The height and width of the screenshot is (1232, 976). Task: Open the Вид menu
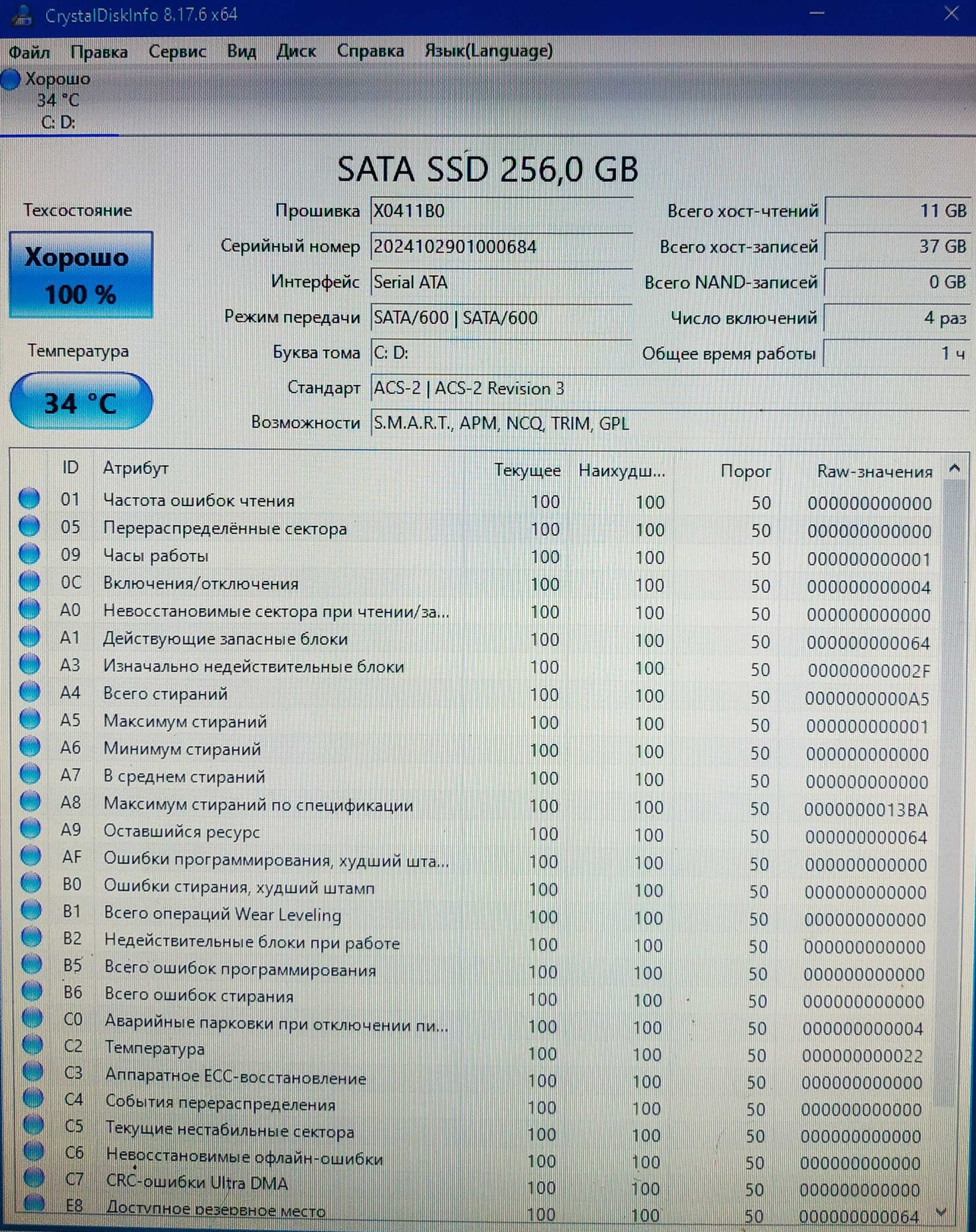(x=241, y=51)
